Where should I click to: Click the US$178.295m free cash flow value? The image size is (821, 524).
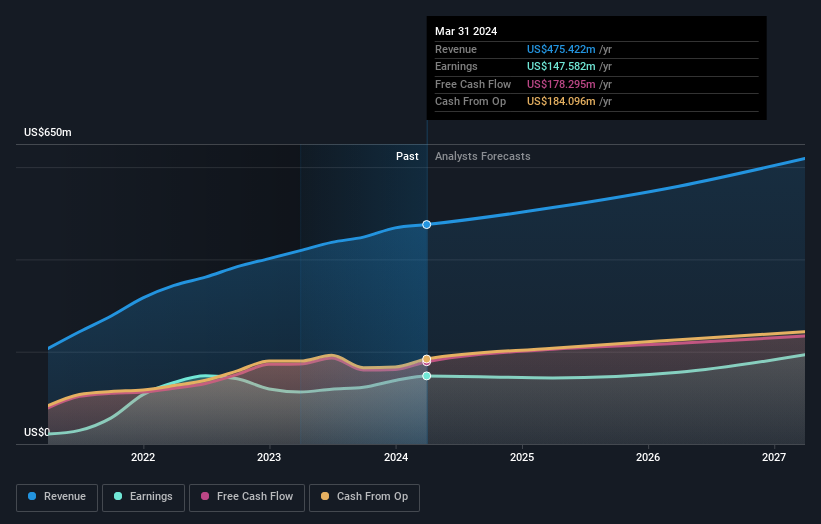[x=561, y=84]
